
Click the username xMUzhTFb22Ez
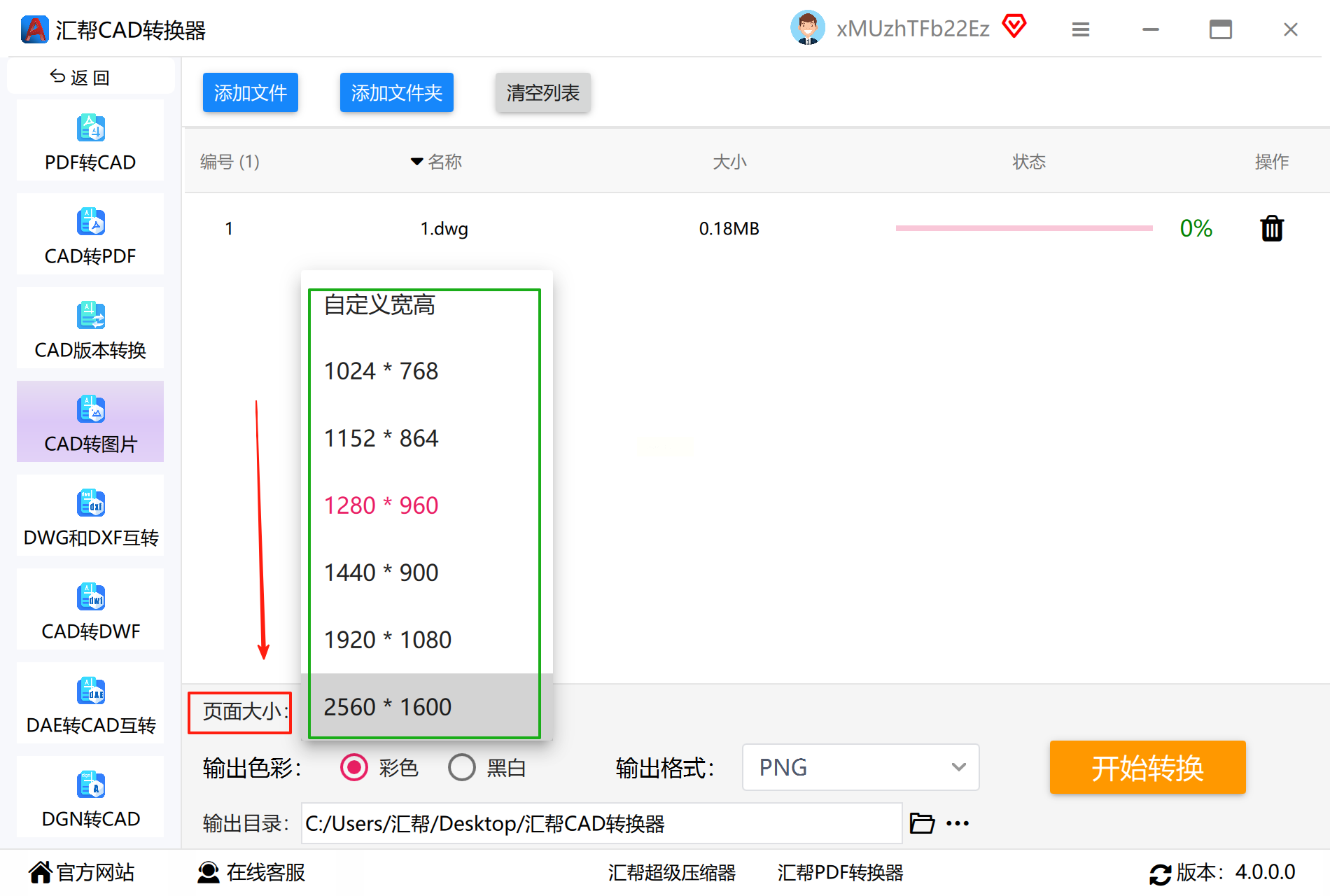pos(913,29)
